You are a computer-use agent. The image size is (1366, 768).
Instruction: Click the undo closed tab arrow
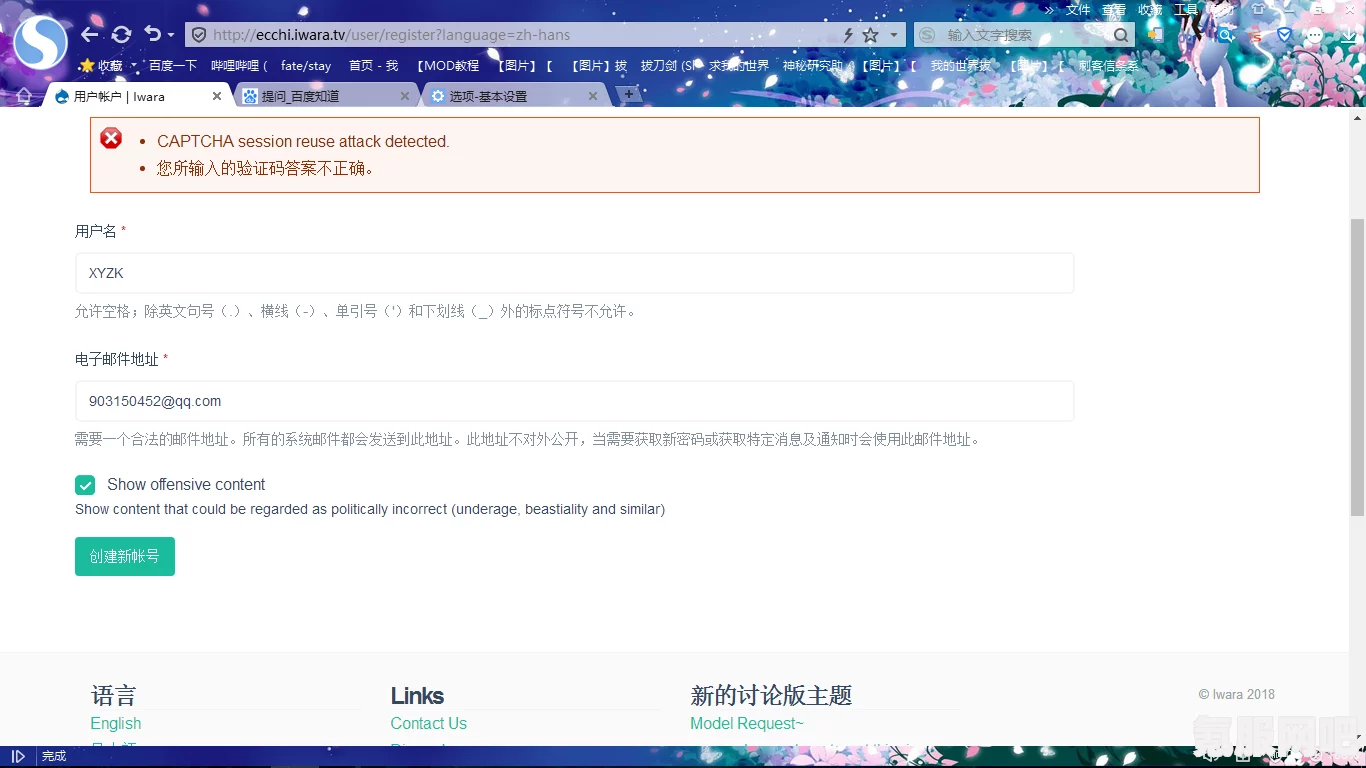coord(152,35)
